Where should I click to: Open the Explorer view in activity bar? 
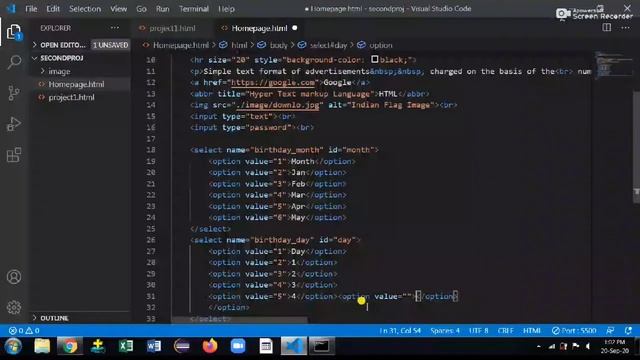pos(14,32)
